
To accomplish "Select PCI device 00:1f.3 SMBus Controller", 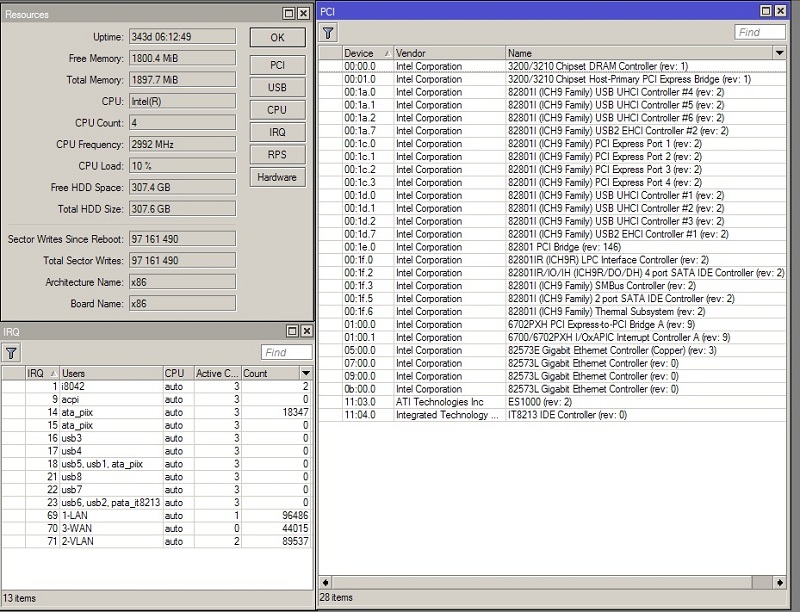I will [552, 286].
